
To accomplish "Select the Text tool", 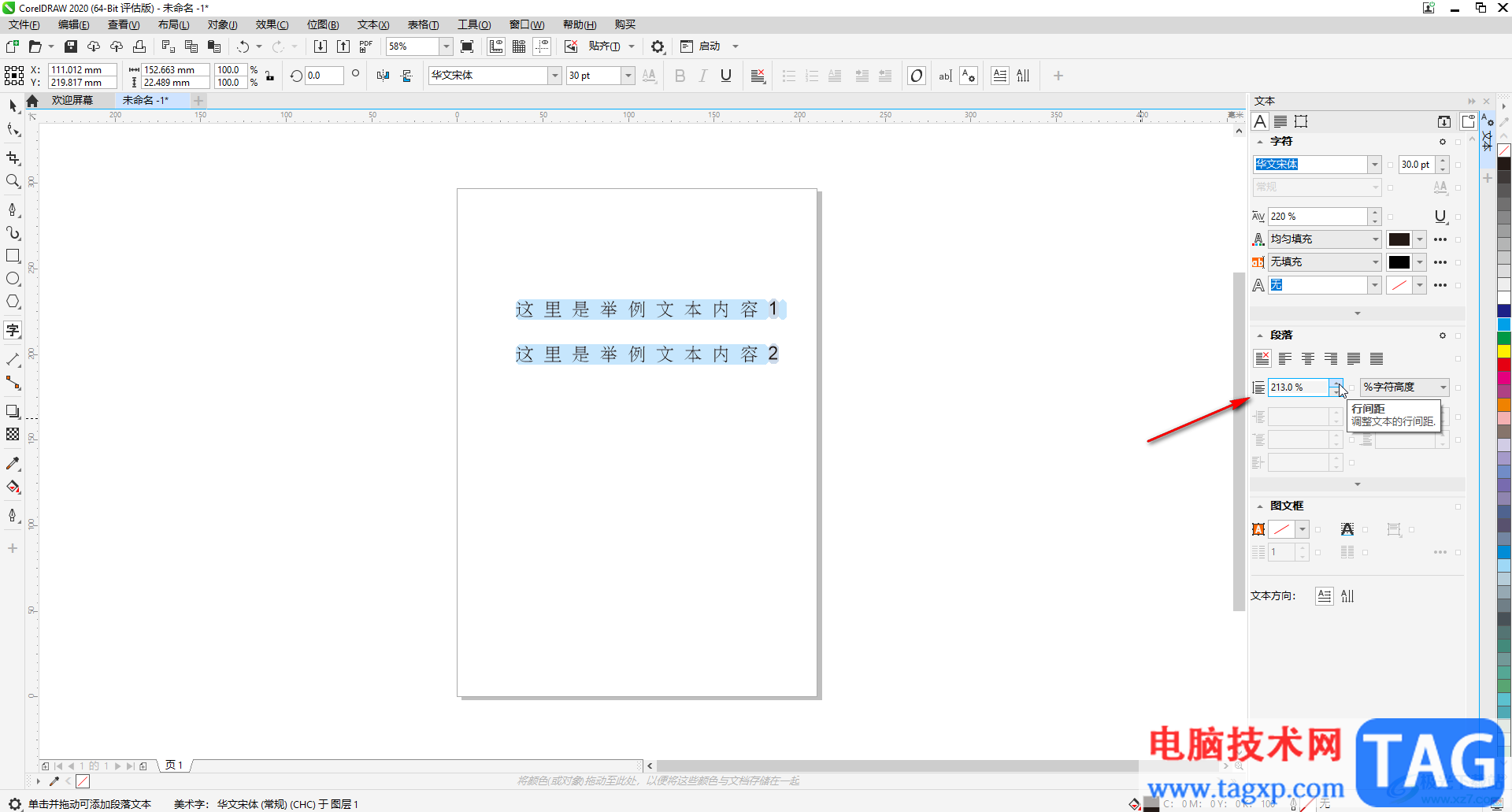I will point(13,330).
